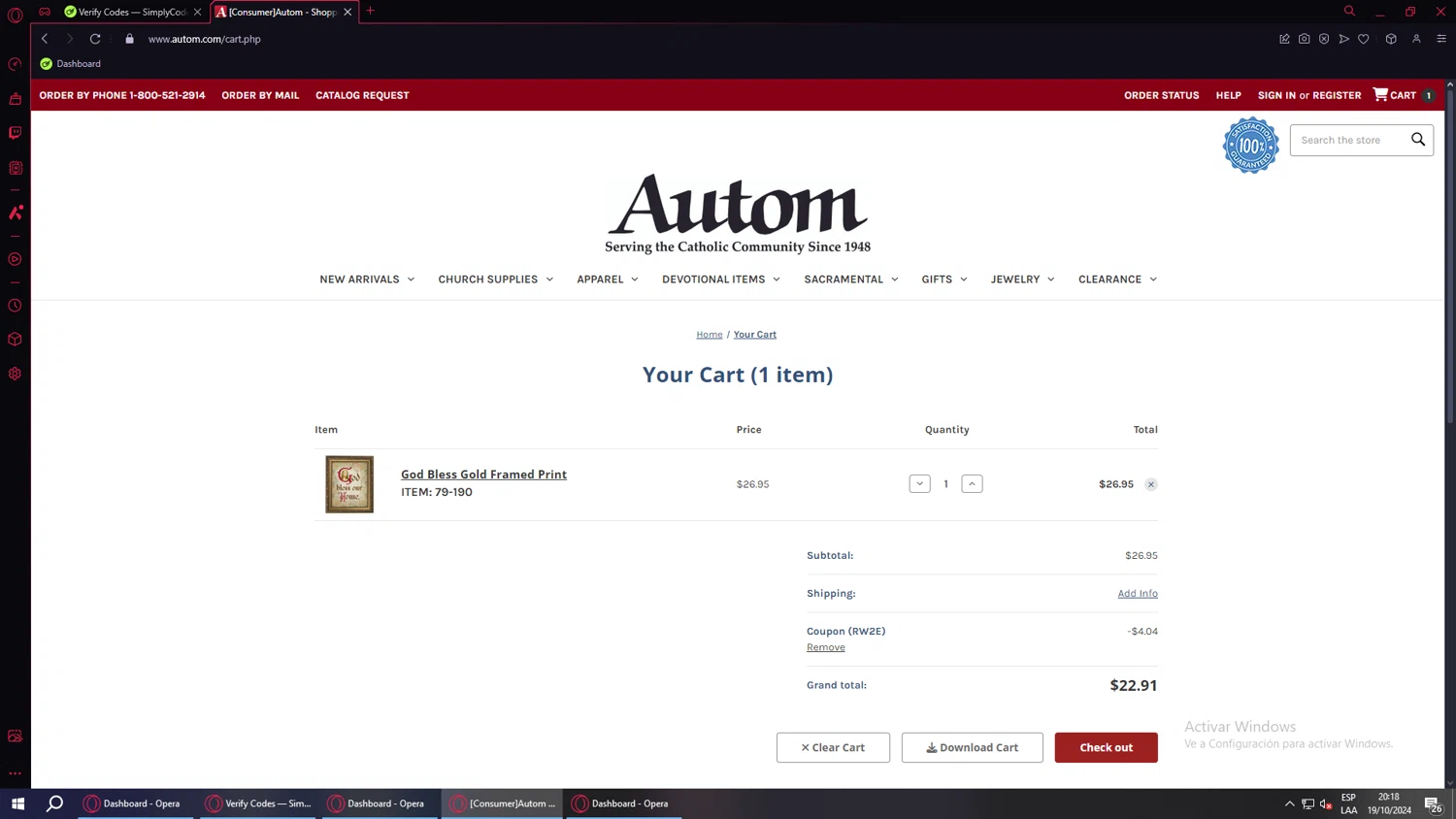This screenshot has width=1456, height=819.
Task: Open Windows taskbar search
Action: click(55, 803)
